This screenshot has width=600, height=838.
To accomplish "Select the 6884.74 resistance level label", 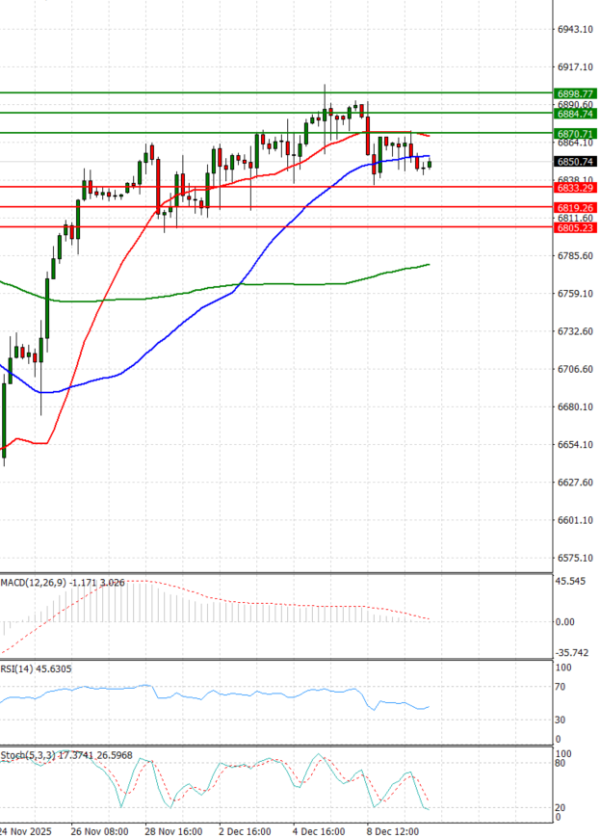I will coord(574,114).
